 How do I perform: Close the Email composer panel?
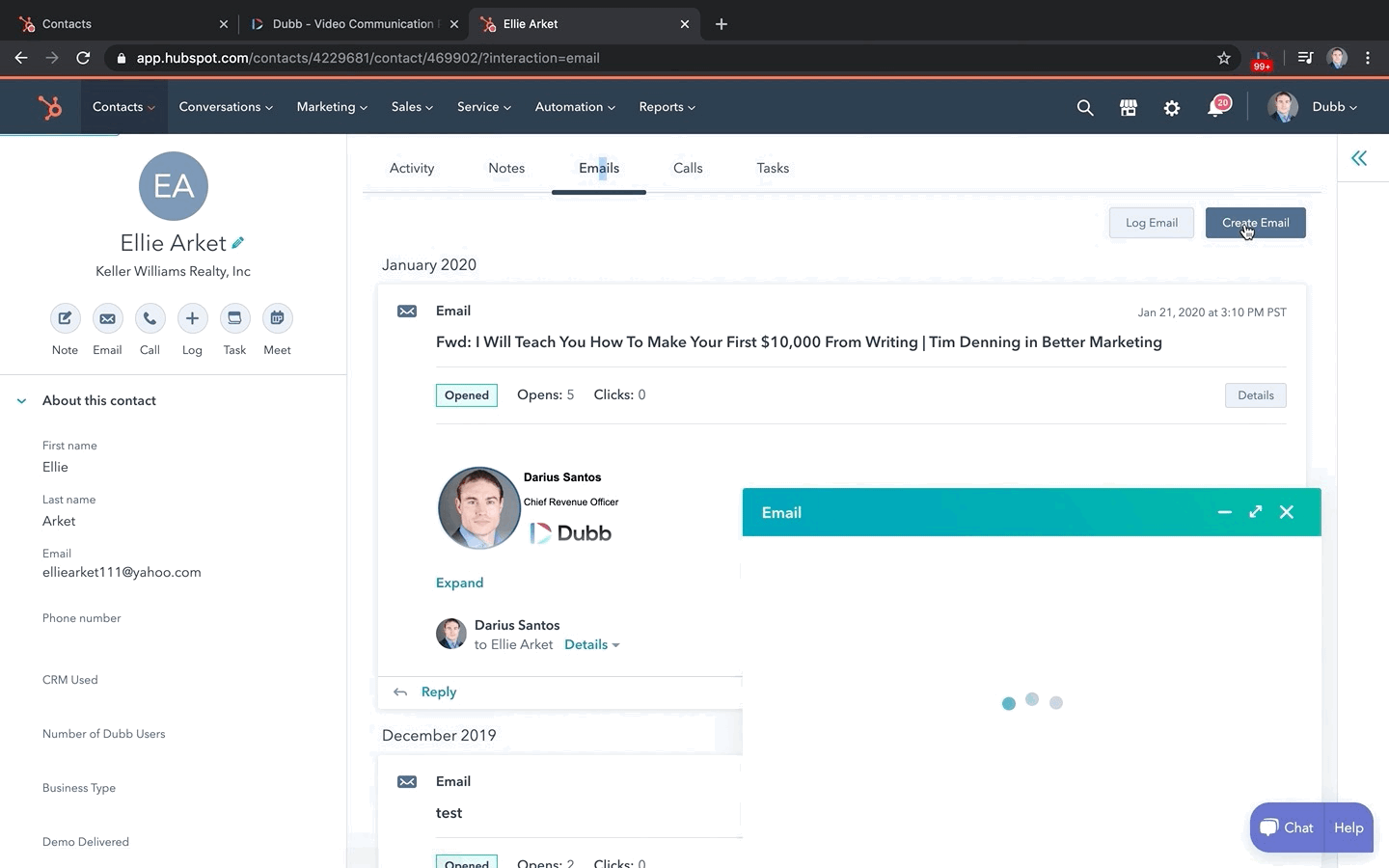click(1287, 512)
